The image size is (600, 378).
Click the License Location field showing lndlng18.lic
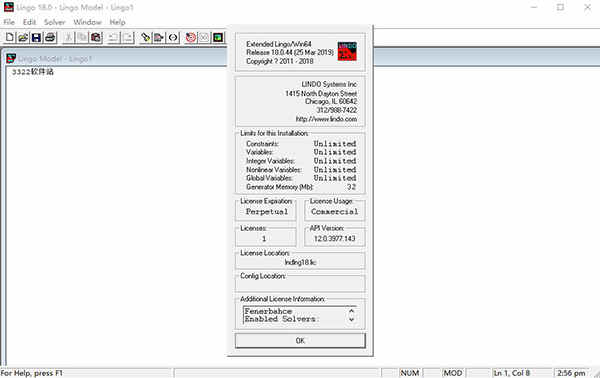pyautogui.click(x=300, y=262)
